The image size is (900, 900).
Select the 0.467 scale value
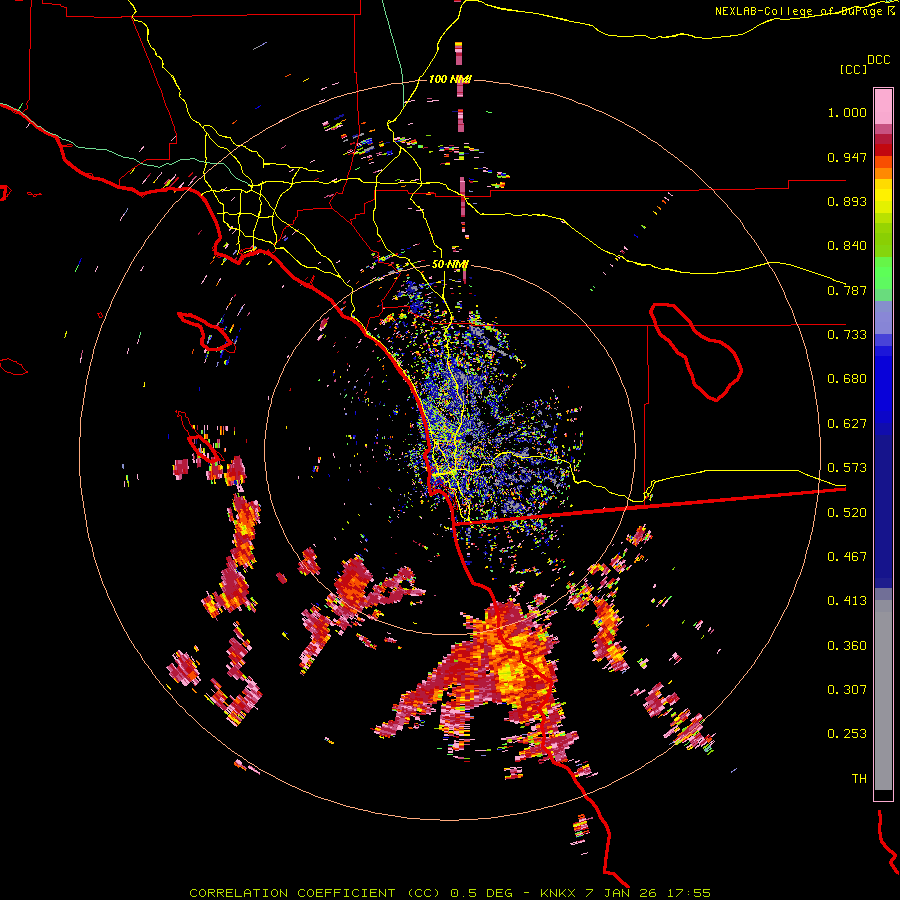coord(847,557)
